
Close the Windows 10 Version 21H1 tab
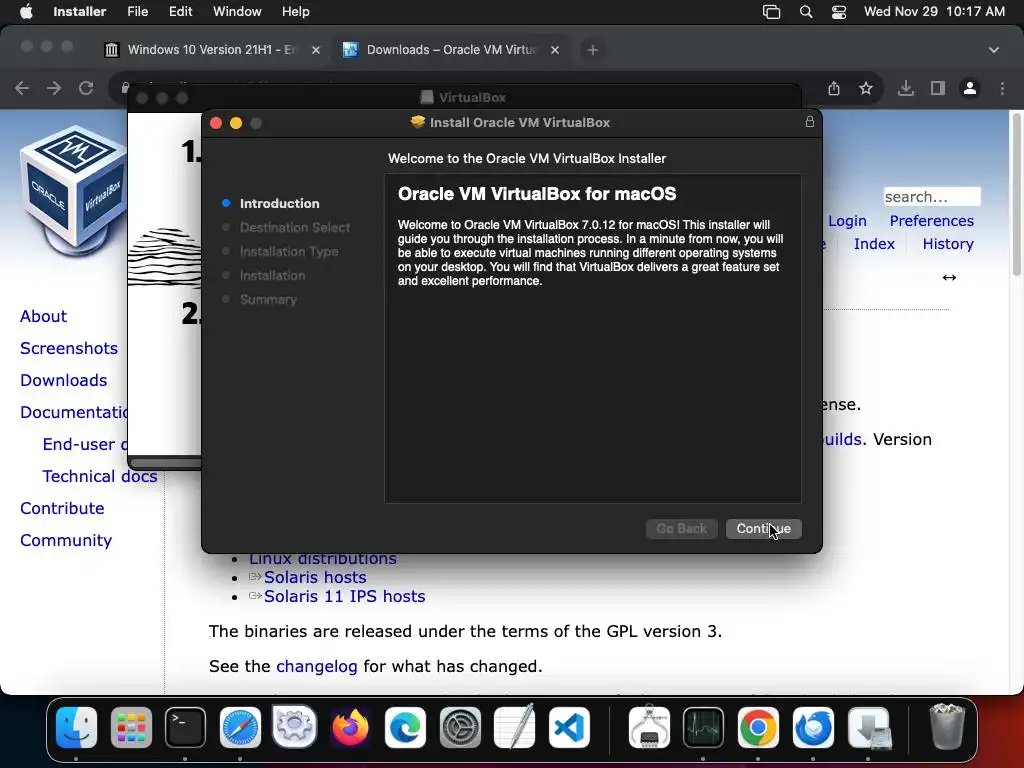point(315,50)
